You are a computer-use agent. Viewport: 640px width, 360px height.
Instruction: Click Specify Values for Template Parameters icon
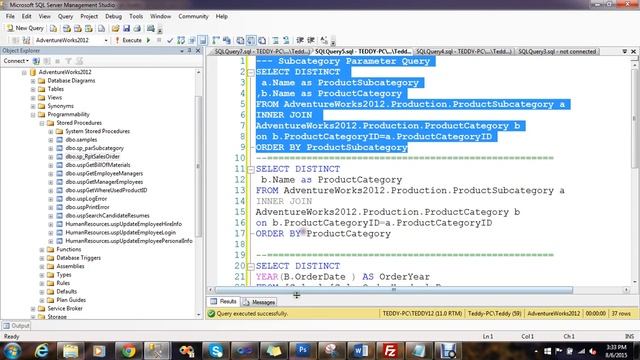point(324,40)
